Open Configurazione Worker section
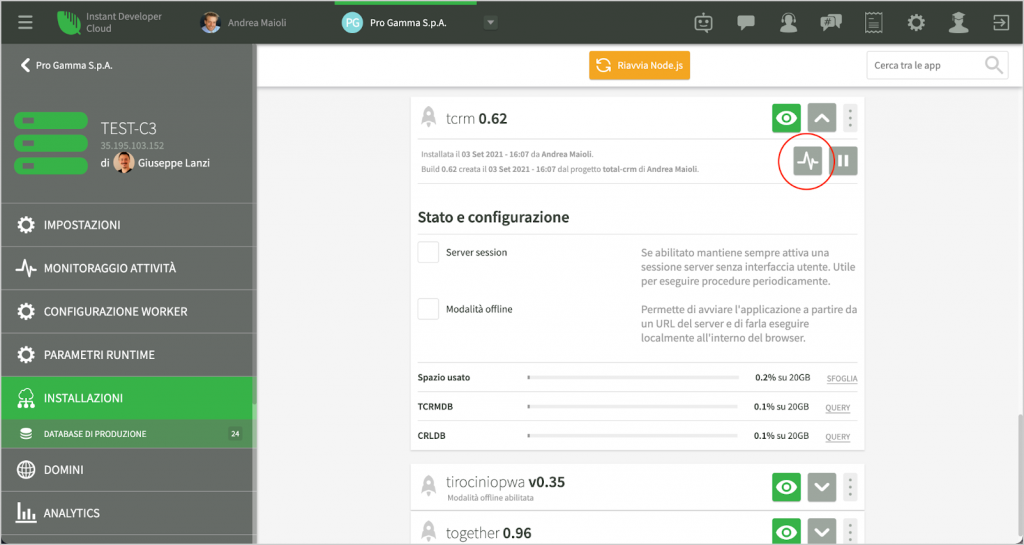This screenshot has width=1024, height=545. click(127, 311)
